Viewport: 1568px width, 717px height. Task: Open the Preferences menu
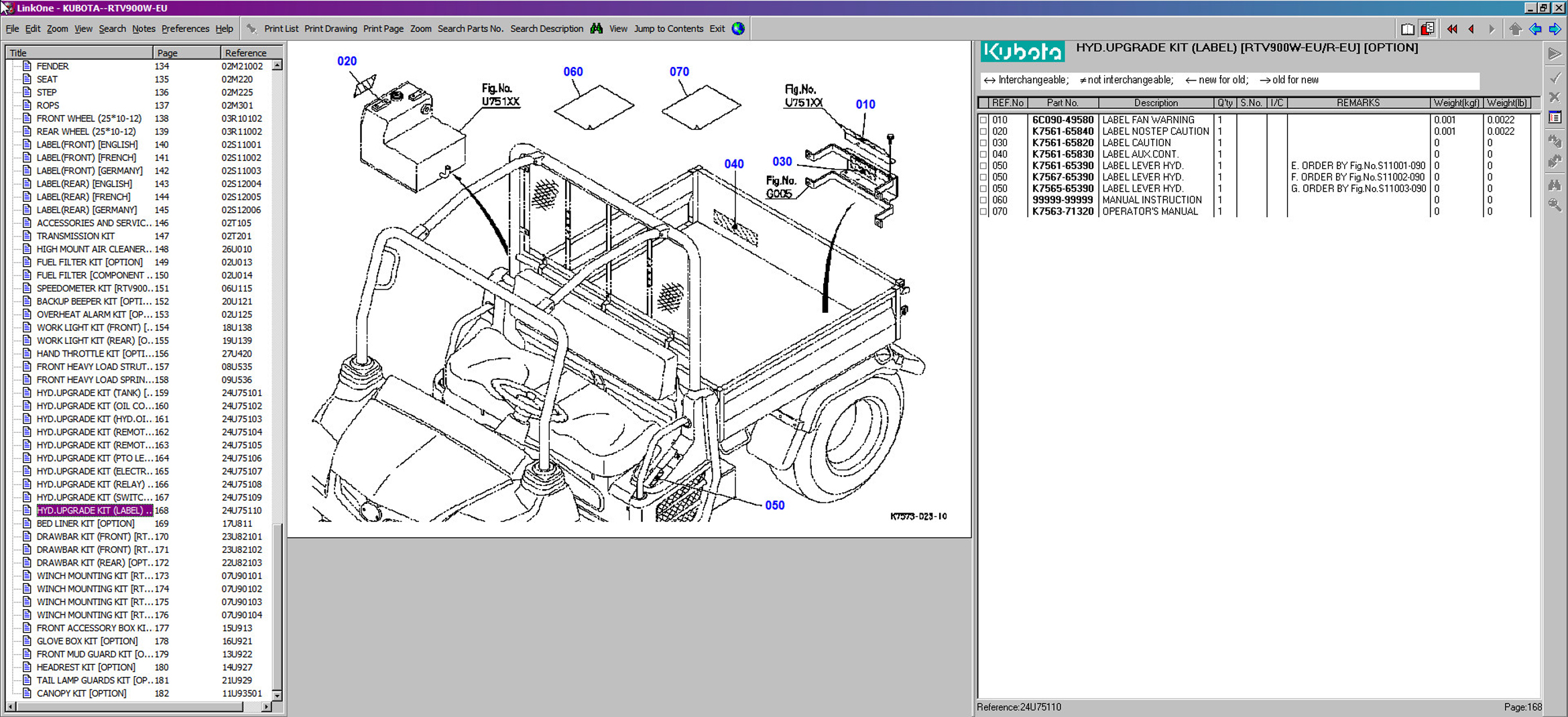click(x=185, y=29)
